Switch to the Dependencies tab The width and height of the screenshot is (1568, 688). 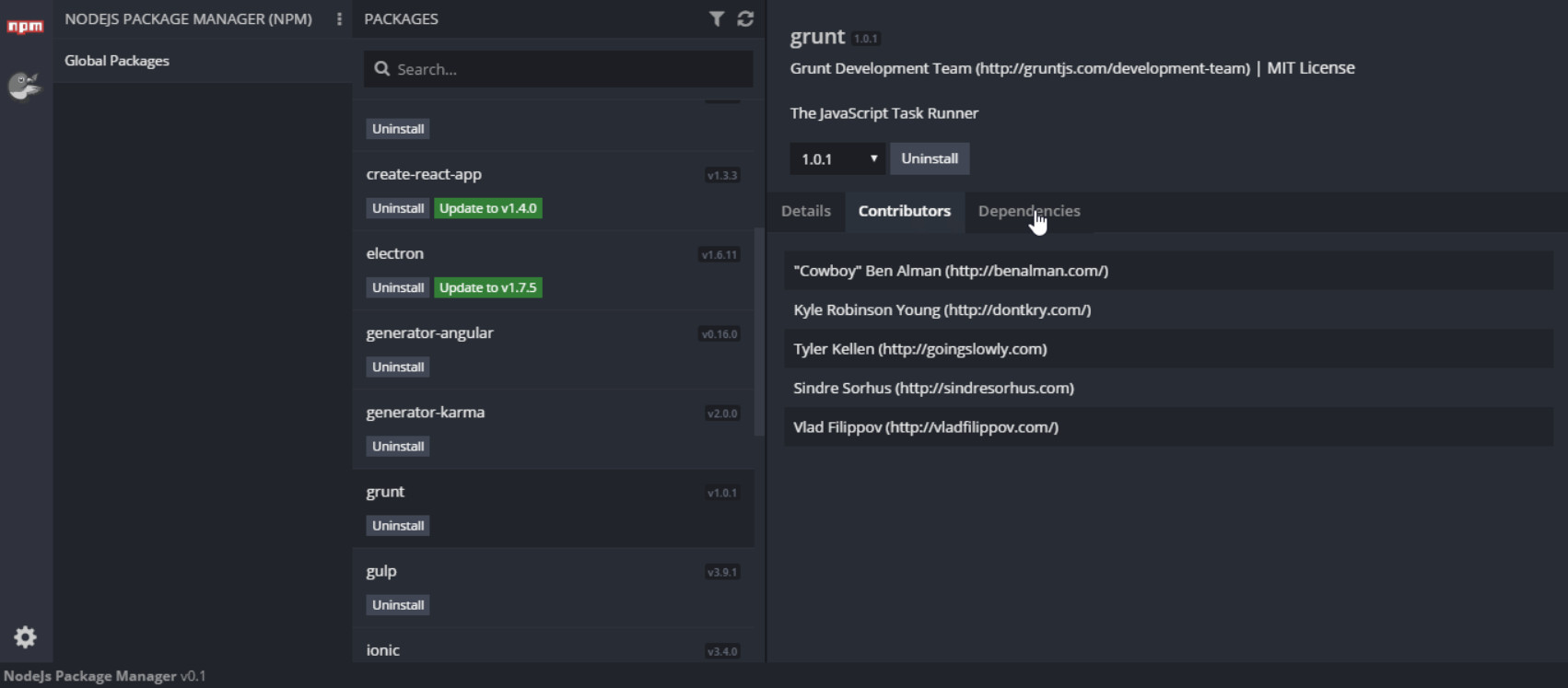click(1029, 211)
